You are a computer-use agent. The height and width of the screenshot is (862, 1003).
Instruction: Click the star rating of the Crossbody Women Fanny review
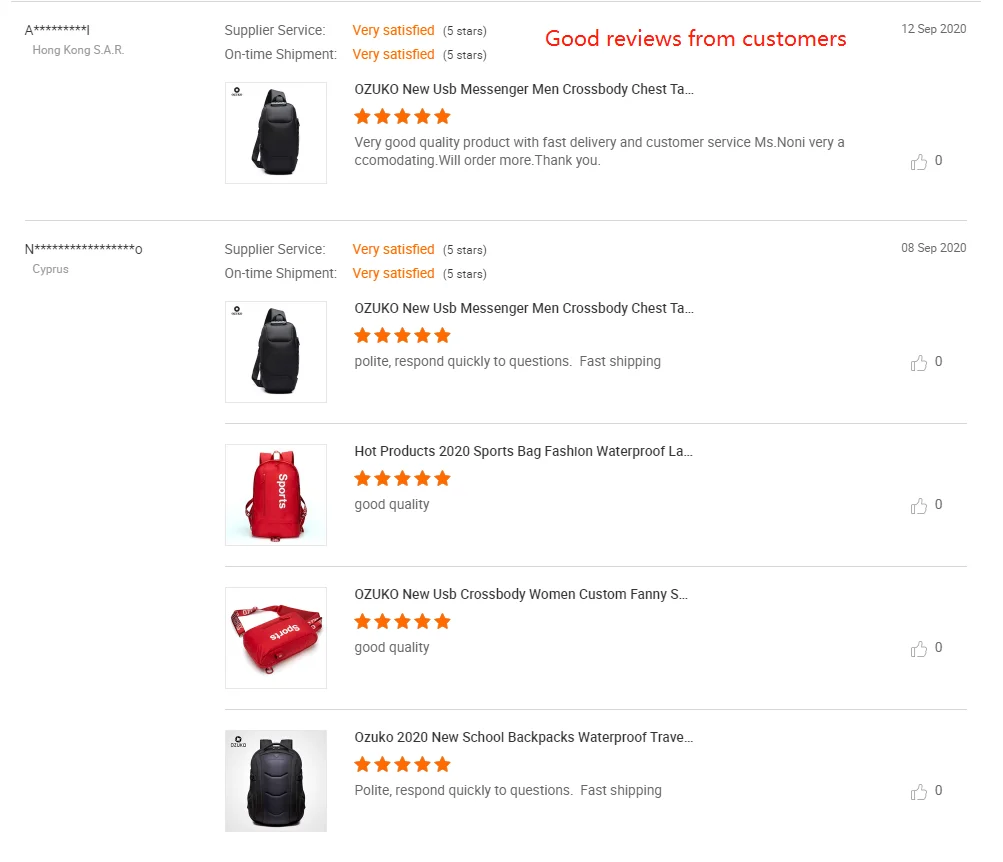pos(402,622)
